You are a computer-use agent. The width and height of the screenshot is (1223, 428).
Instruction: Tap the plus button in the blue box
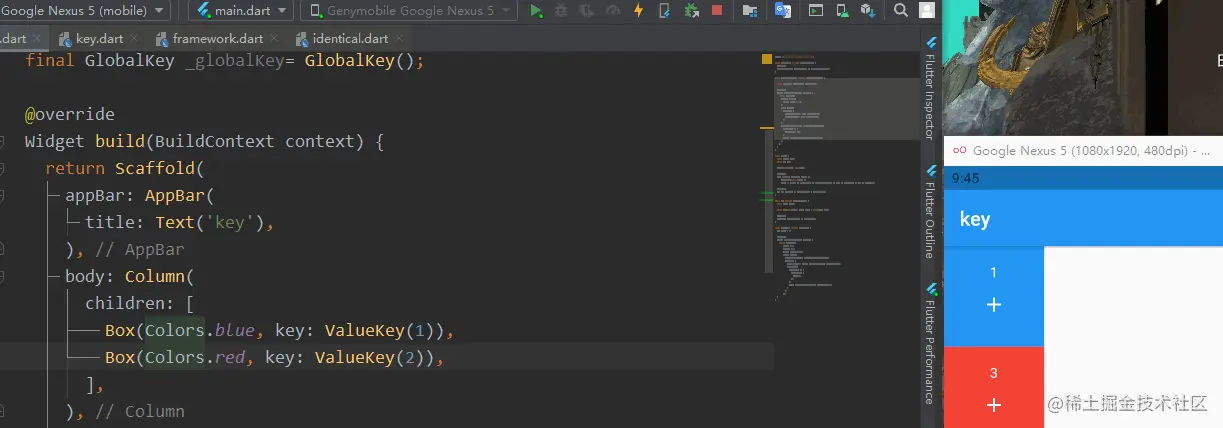(x=993, y=305)
